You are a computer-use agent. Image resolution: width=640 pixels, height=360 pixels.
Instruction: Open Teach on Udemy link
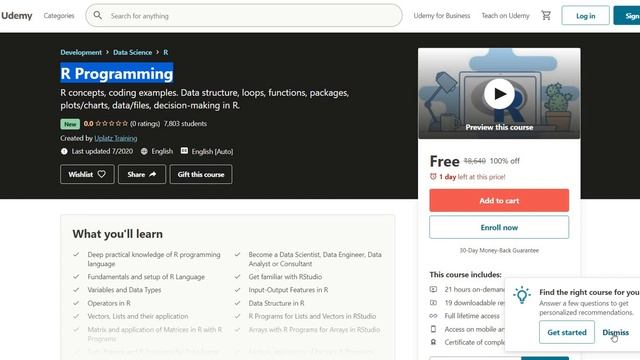coord(505,16)
